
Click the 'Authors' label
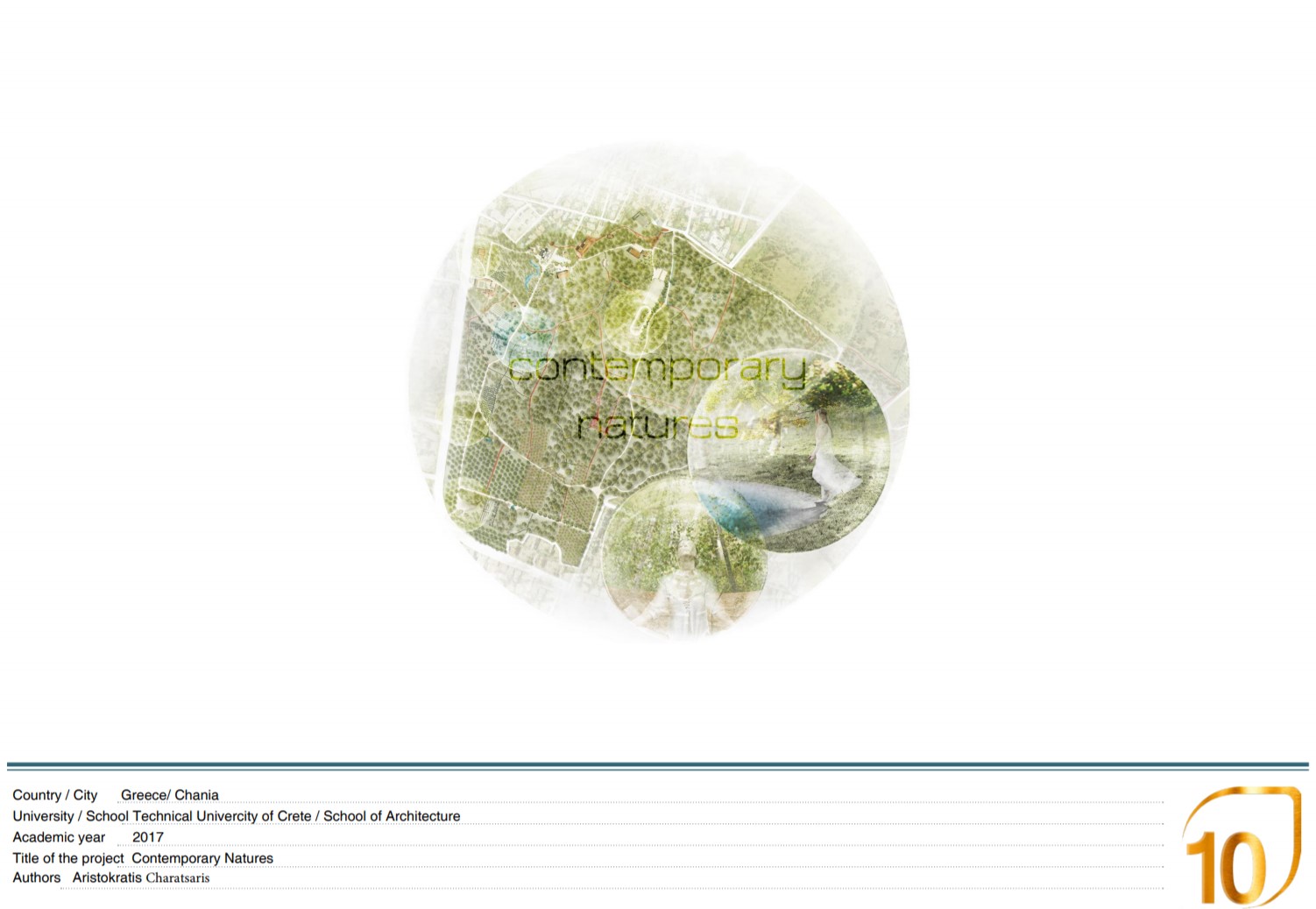click(37, 877)
